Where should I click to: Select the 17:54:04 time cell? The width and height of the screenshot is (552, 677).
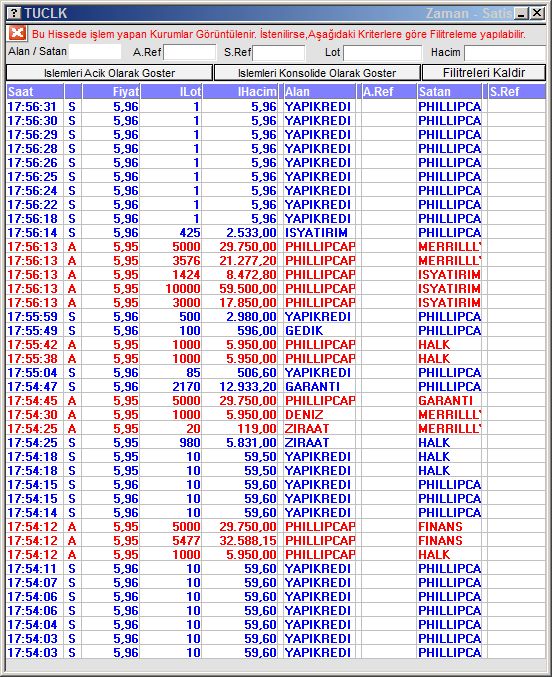tap(32, 624)
